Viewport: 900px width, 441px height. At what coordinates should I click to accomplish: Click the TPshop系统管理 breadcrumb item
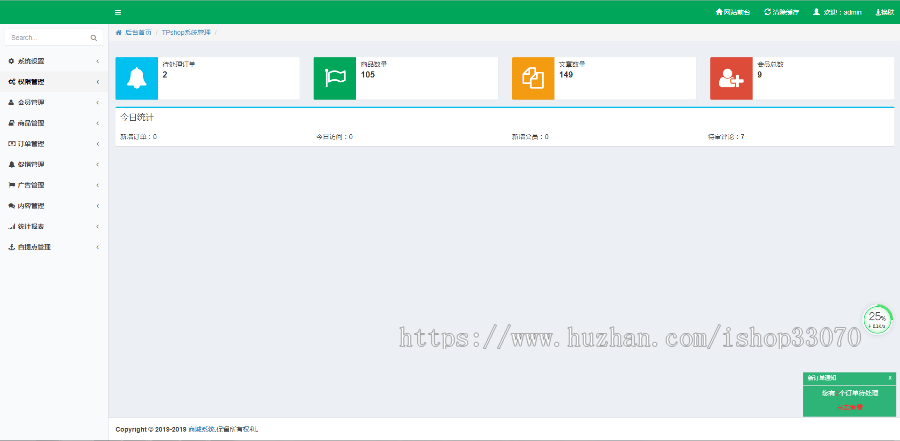[x=186, y=32]
